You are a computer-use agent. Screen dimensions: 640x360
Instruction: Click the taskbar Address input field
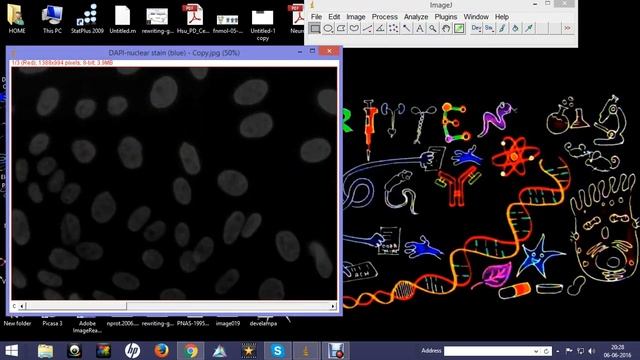(488, 351)
